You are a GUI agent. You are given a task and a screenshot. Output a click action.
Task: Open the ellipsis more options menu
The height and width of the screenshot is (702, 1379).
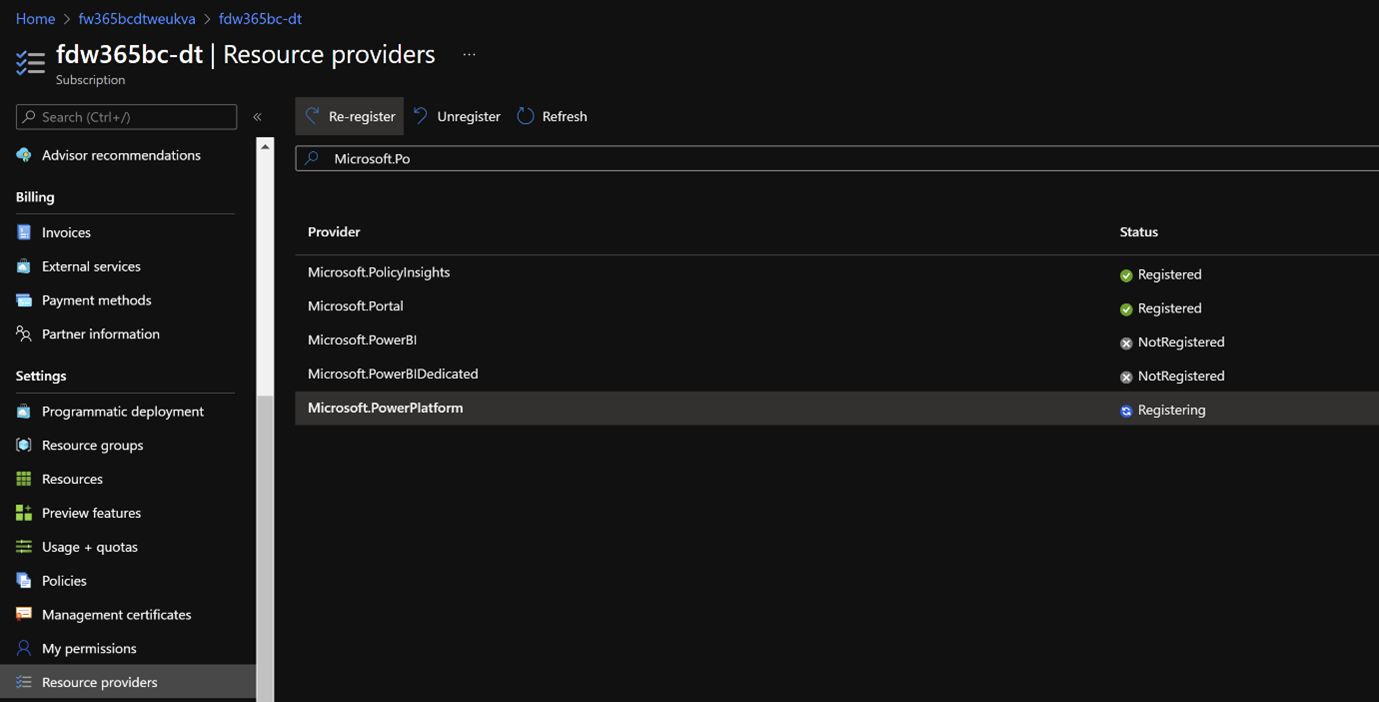tap(469, 55)
